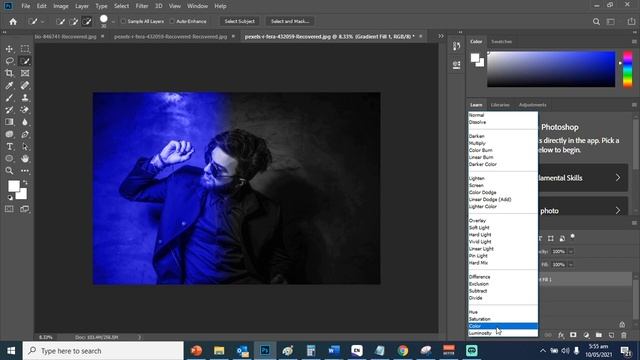Image resolution: width=640 pixels, height=360 pixels.
Task: Select the Crop tool
Action: pos(9,73)
